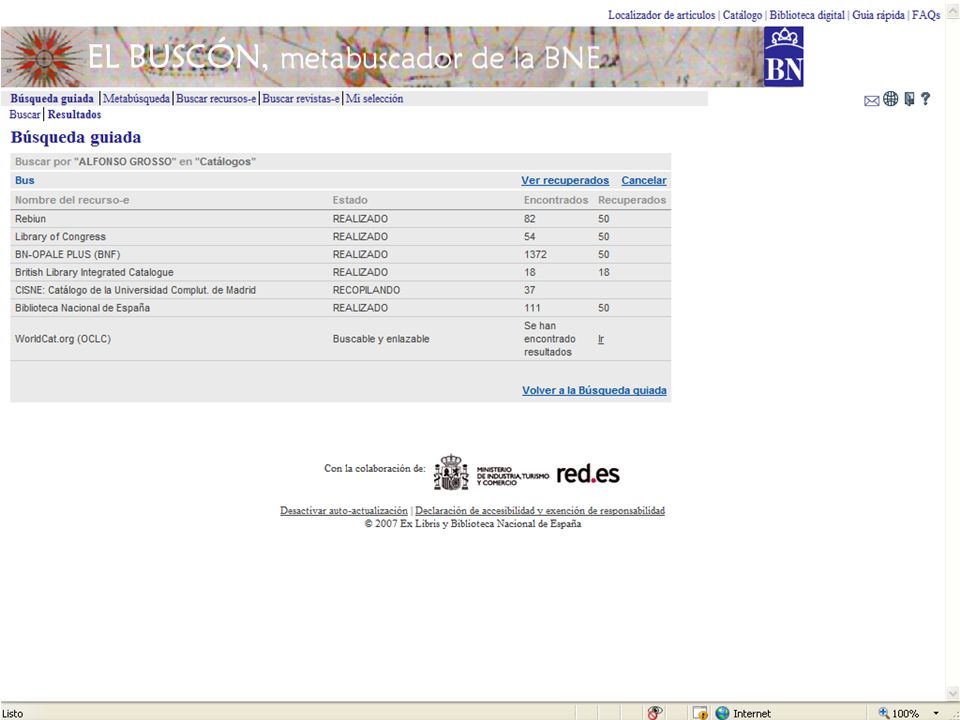960x720 pixels.
Task: Open the Guía rápida link
Action: point(878,15)
